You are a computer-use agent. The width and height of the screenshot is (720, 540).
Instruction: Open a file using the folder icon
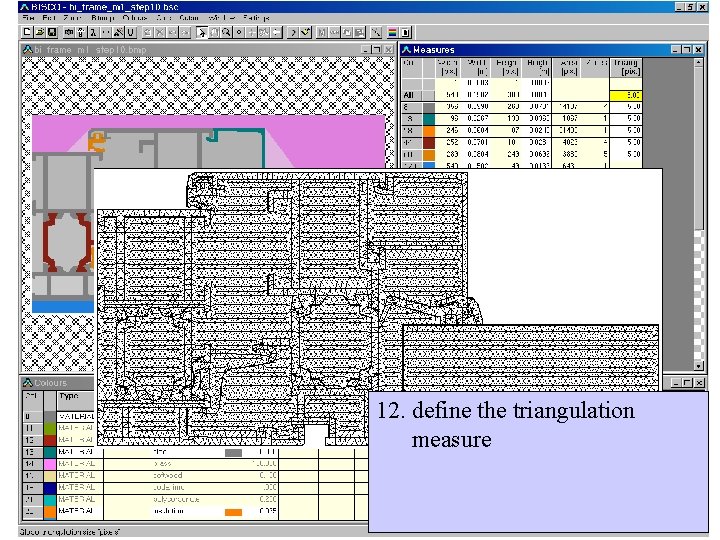click(39, 32)
